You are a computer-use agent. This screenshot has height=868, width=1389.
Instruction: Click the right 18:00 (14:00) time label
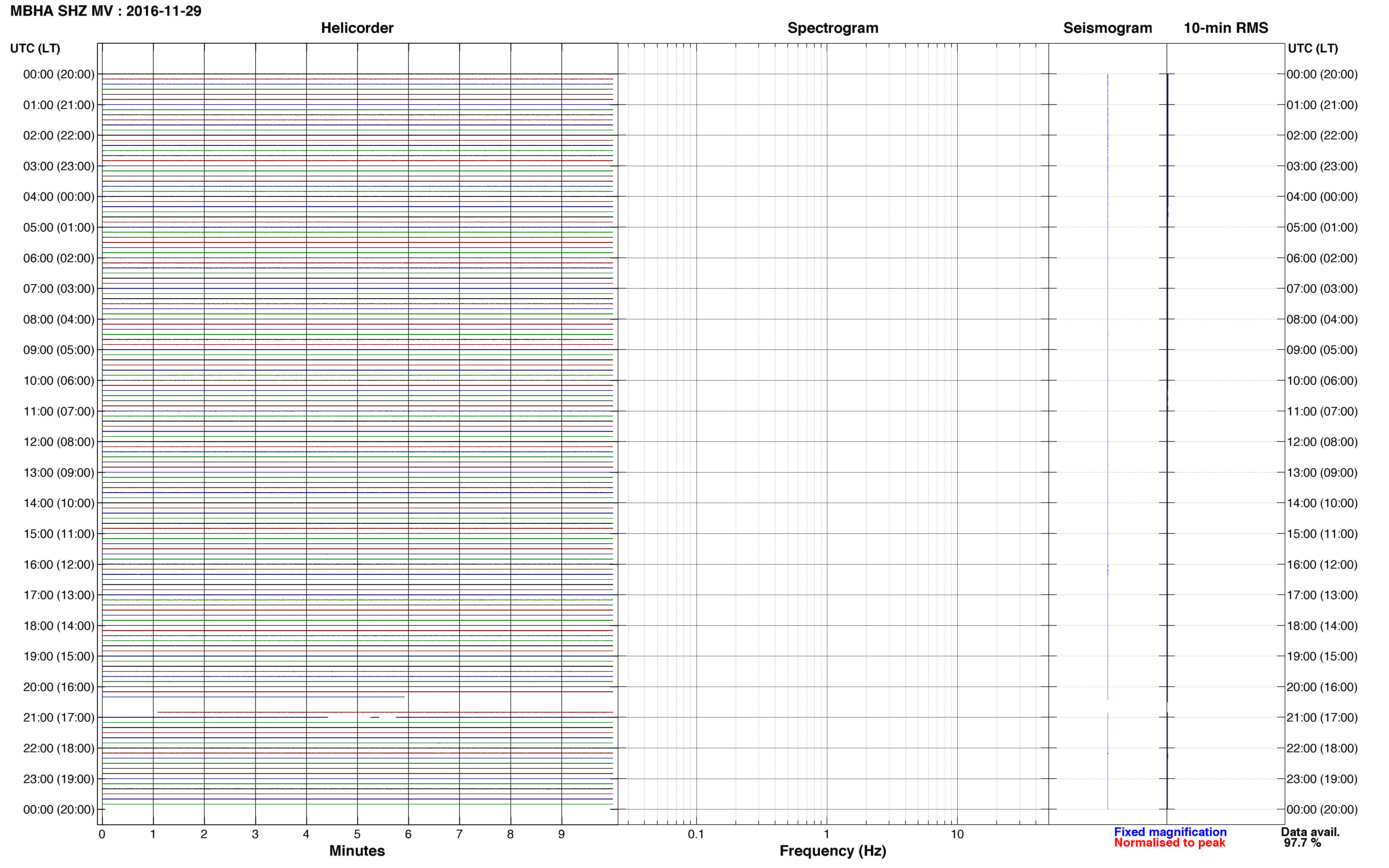[x=1322, y=626]
